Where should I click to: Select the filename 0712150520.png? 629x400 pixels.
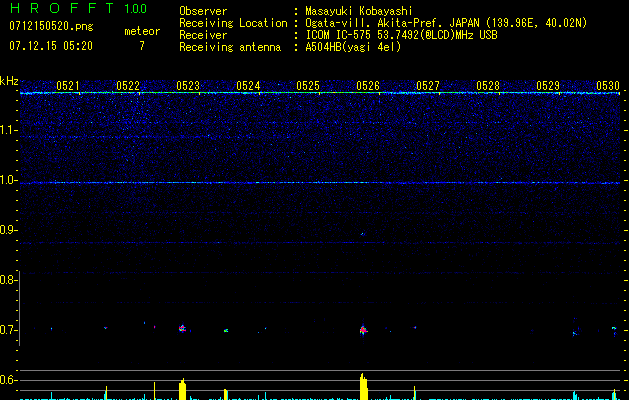click(x=51, y=26)
